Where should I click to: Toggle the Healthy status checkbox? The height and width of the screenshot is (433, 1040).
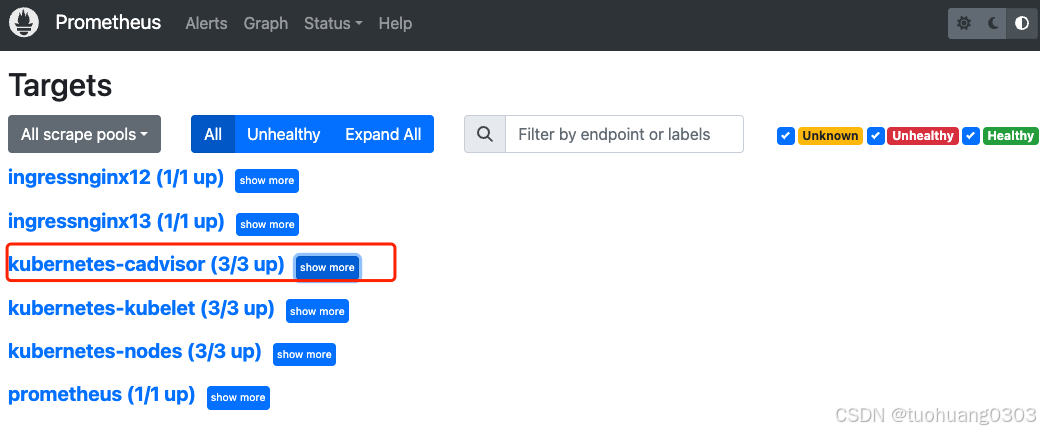pyautogui.click(x=971, y=136)
